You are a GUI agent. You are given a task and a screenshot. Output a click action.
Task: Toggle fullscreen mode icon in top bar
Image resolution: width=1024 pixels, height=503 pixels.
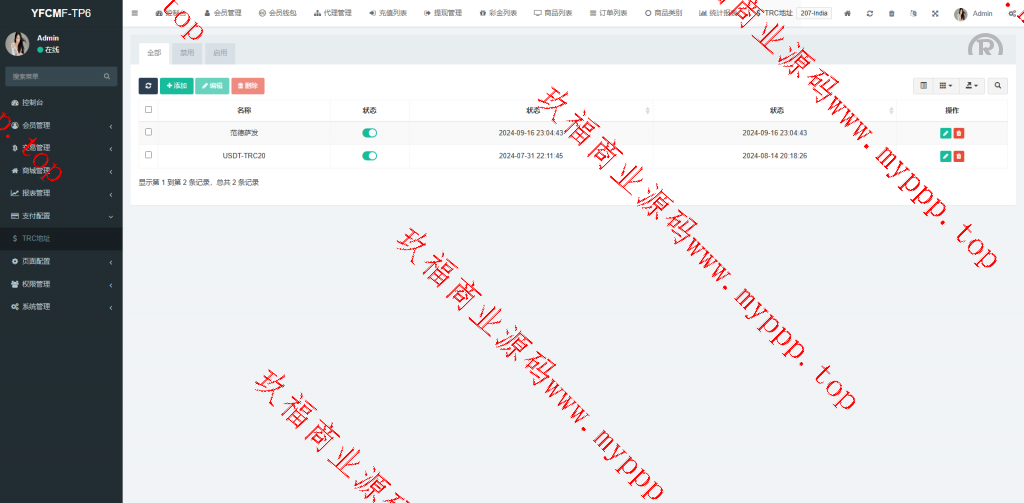tap(935, 13)
